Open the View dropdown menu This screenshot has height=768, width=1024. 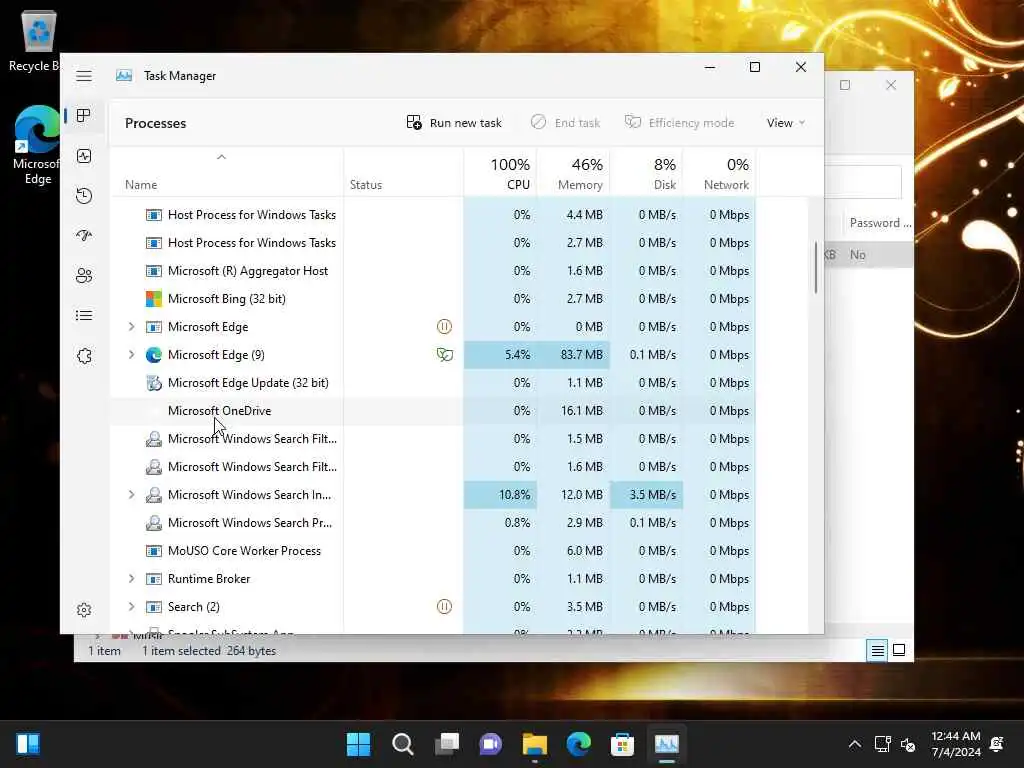tap(786, 123)
